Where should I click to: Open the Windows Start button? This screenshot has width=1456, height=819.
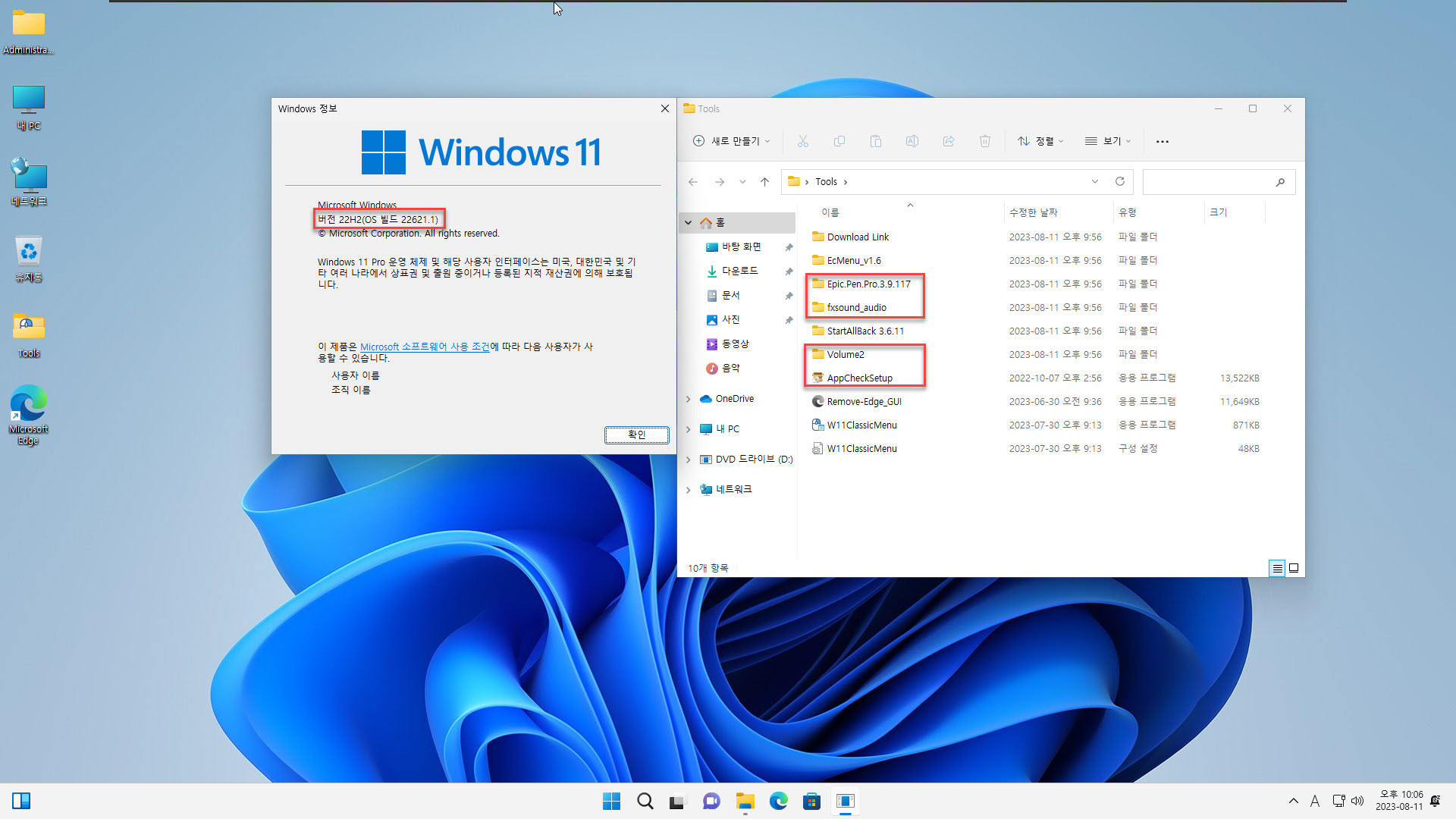tap(611, 801)
